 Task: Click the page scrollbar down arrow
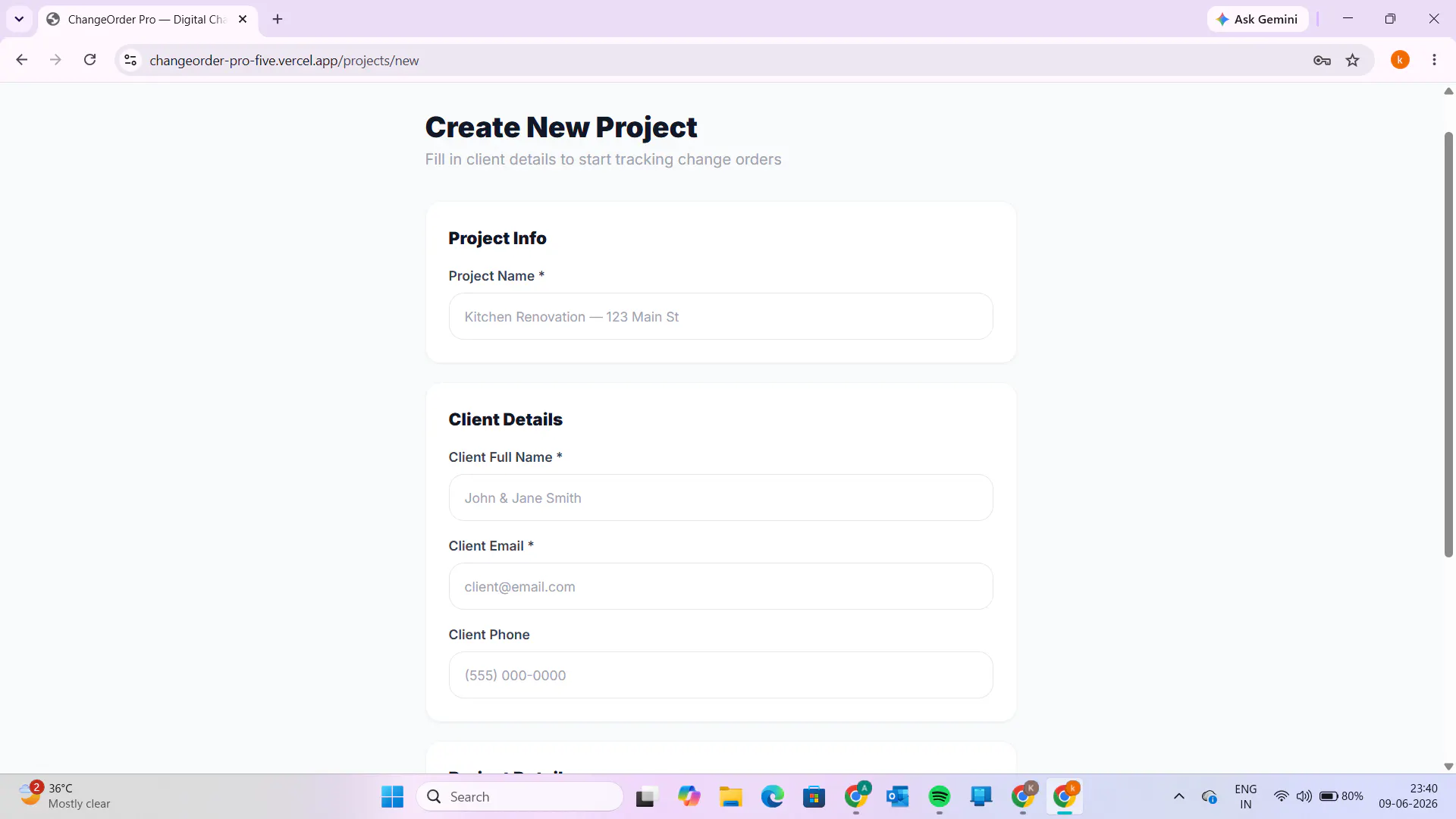tap(1448, 767)
